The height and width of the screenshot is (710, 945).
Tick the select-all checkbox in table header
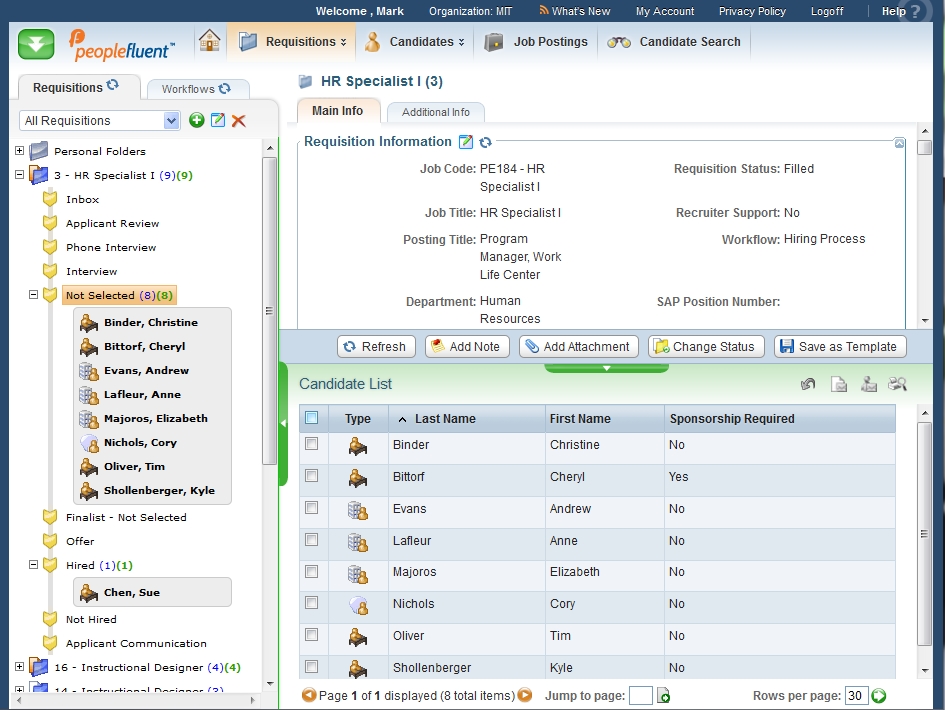click(311, 418)
